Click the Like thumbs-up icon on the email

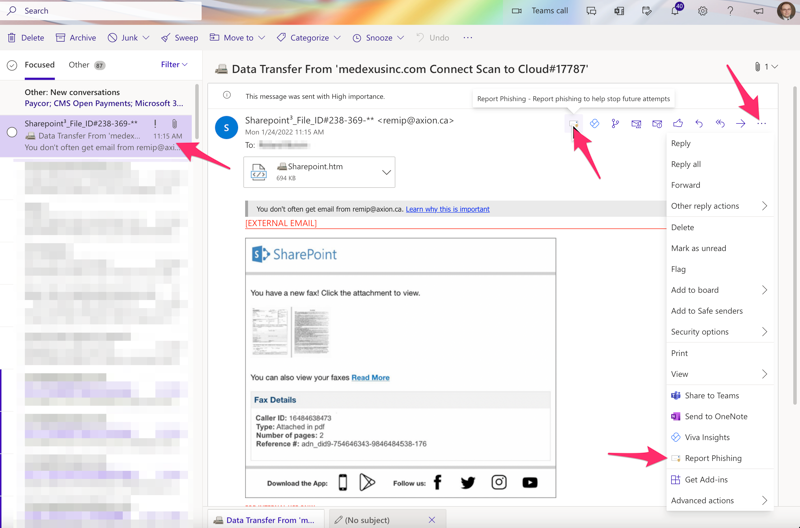[678, 124]
